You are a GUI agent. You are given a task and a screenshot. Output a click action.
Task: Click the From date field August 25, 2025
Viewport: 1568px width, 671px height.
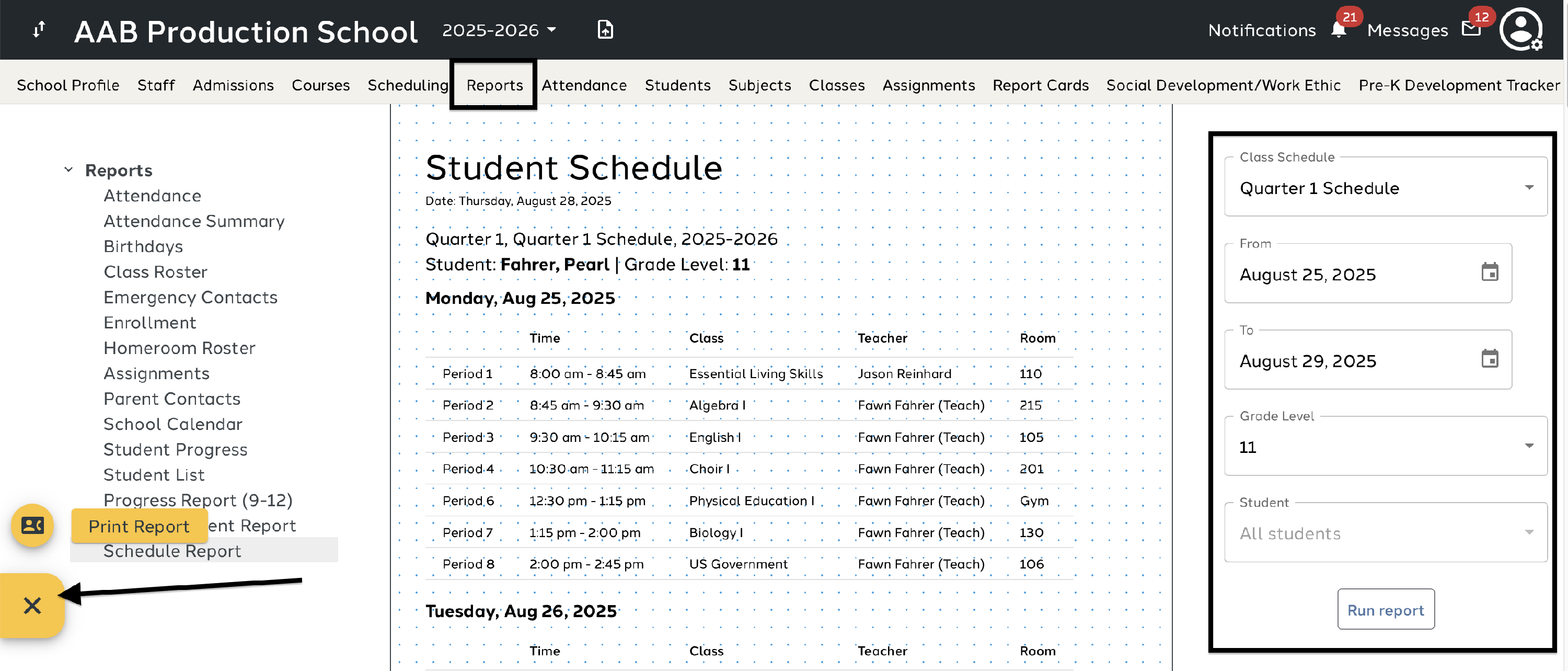1368,274
